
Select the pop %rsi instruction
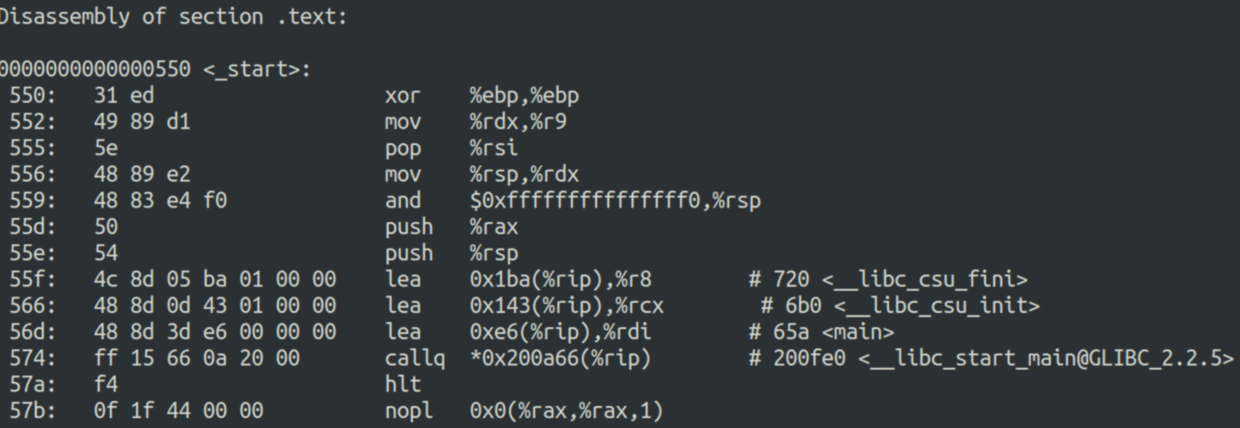(x=446, y=149)
